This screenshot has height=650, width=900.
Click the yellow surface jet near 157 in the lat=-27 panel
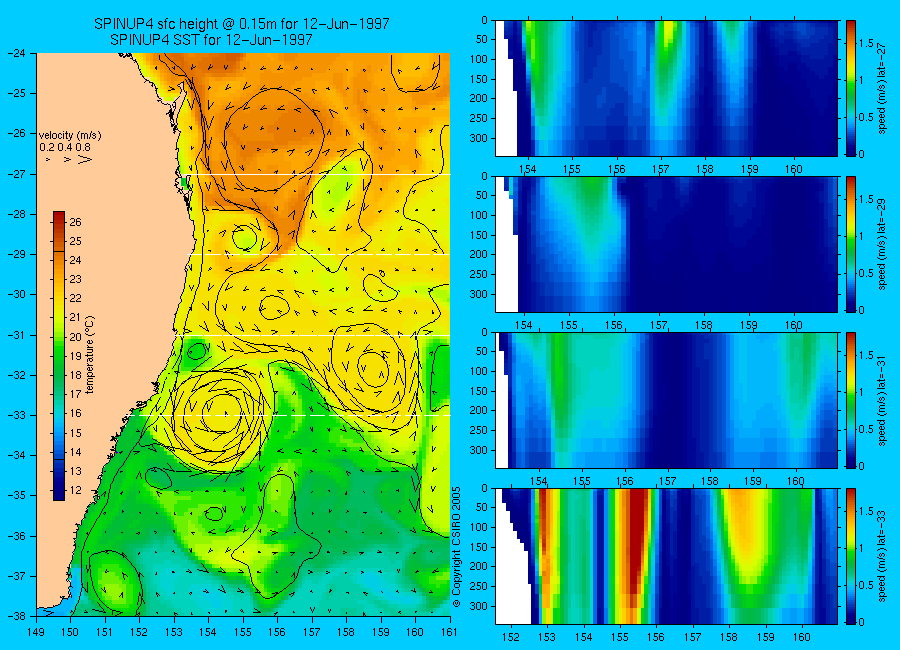coord(666,33)
